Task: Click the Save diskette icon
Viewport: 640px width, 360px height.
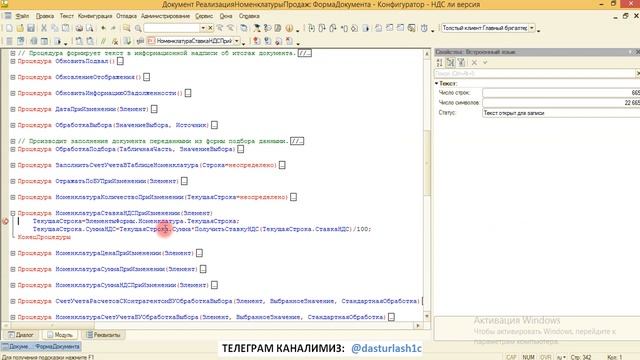Action: pyautogui.click(x=31, y=28)
